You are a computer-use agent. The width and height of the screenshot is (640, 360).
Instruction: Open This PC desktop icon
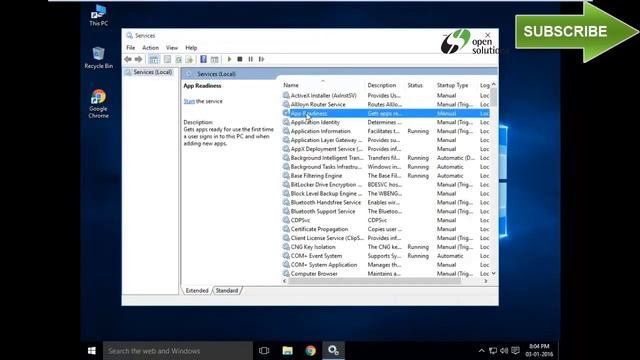tap(98, 16)
